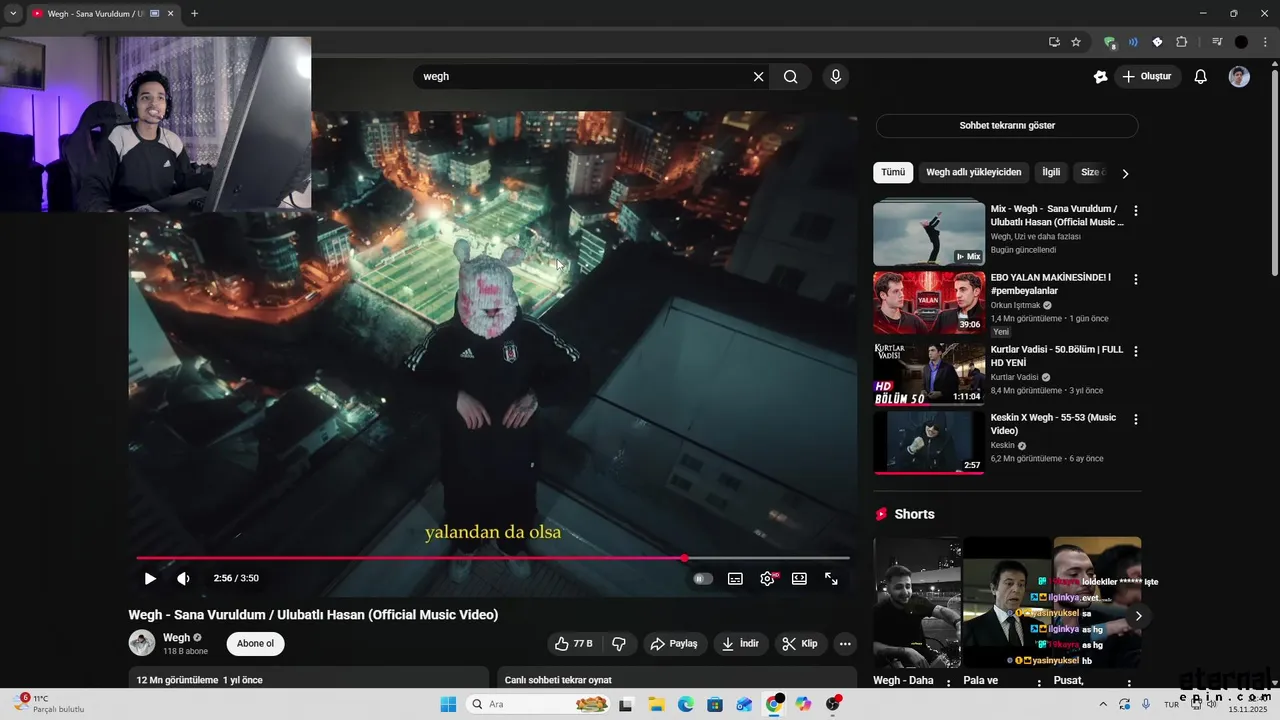Search by voice microphone
The image size is (1280, 720).
[x=836, y=77]
